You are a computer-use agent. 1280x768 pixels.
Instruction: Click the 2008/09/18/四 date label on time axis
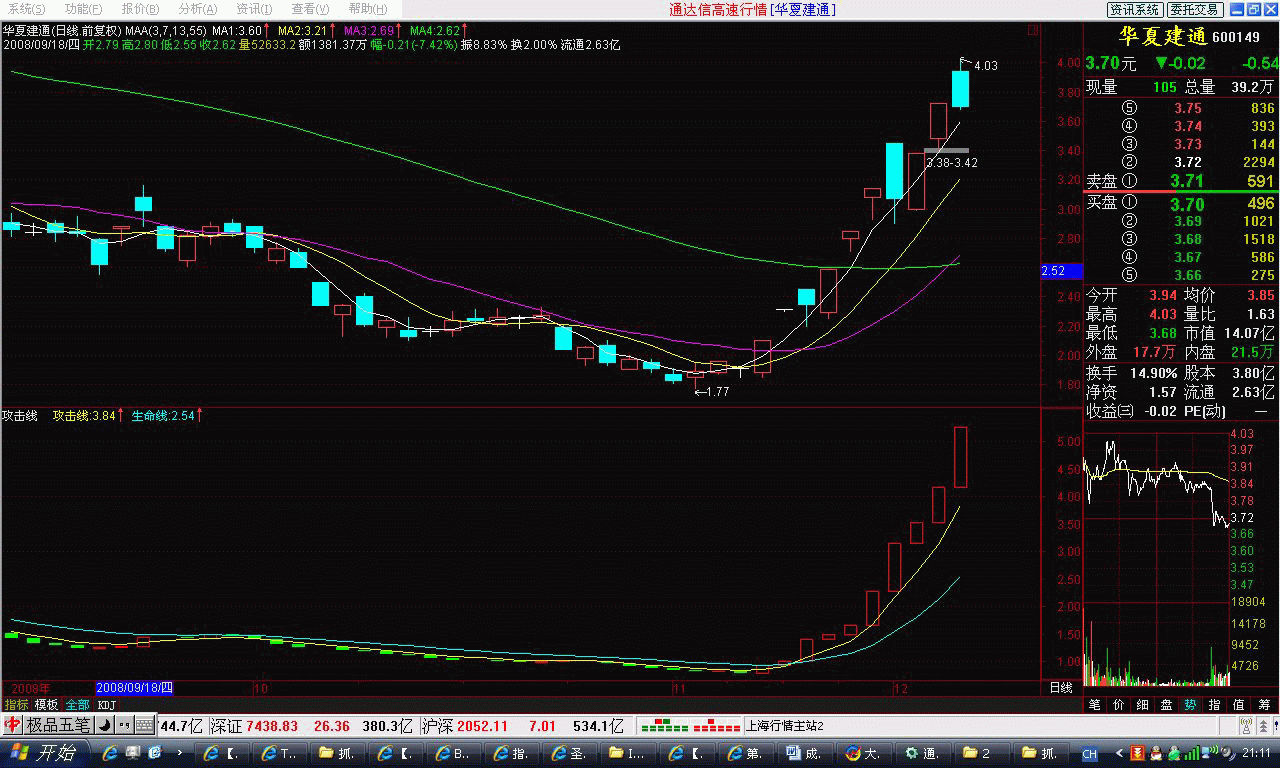point(134,688)
